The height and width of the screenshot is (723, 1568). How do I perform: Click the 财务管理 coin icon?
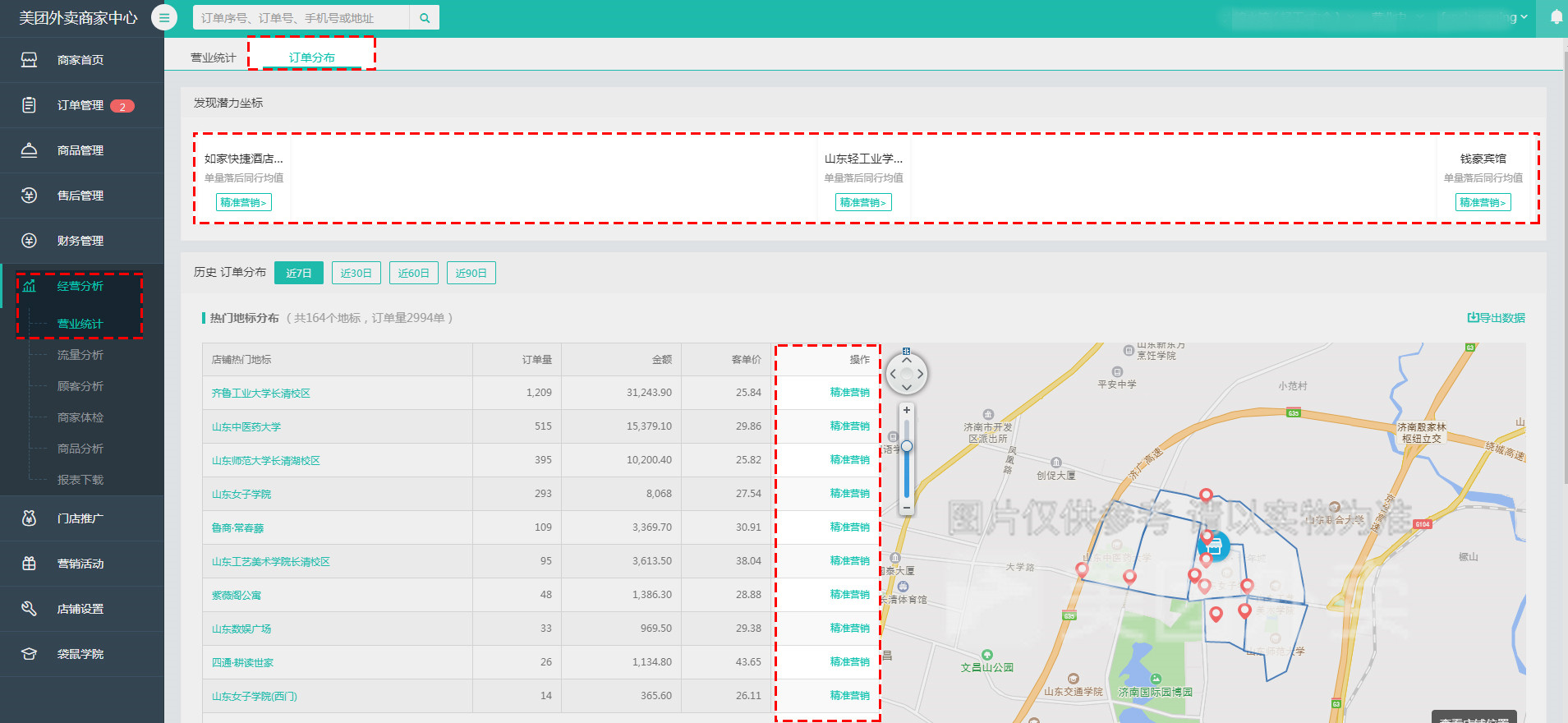tap(29, 241)
